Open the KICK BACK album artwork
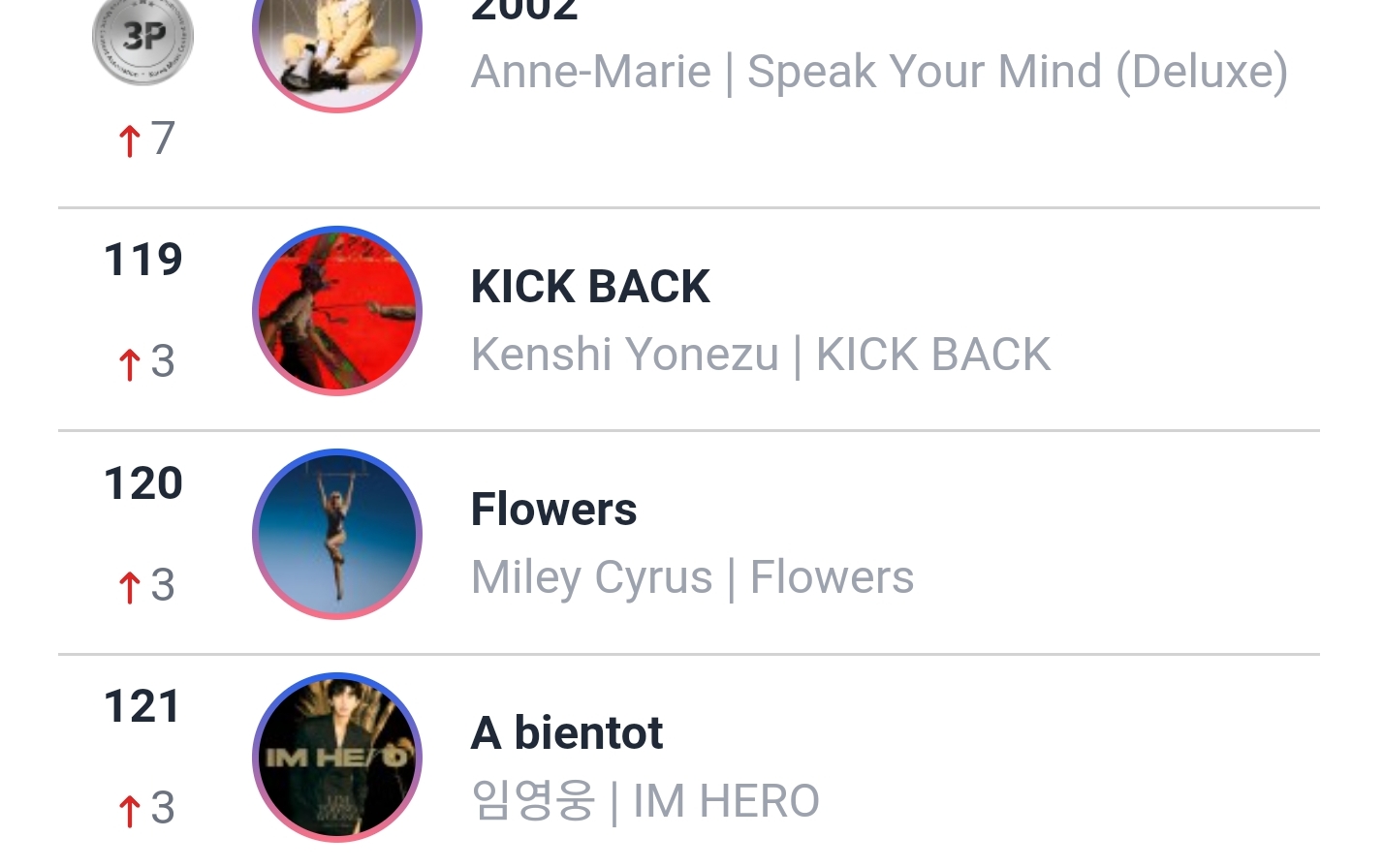1384x868 pixels. click(337, 311)
